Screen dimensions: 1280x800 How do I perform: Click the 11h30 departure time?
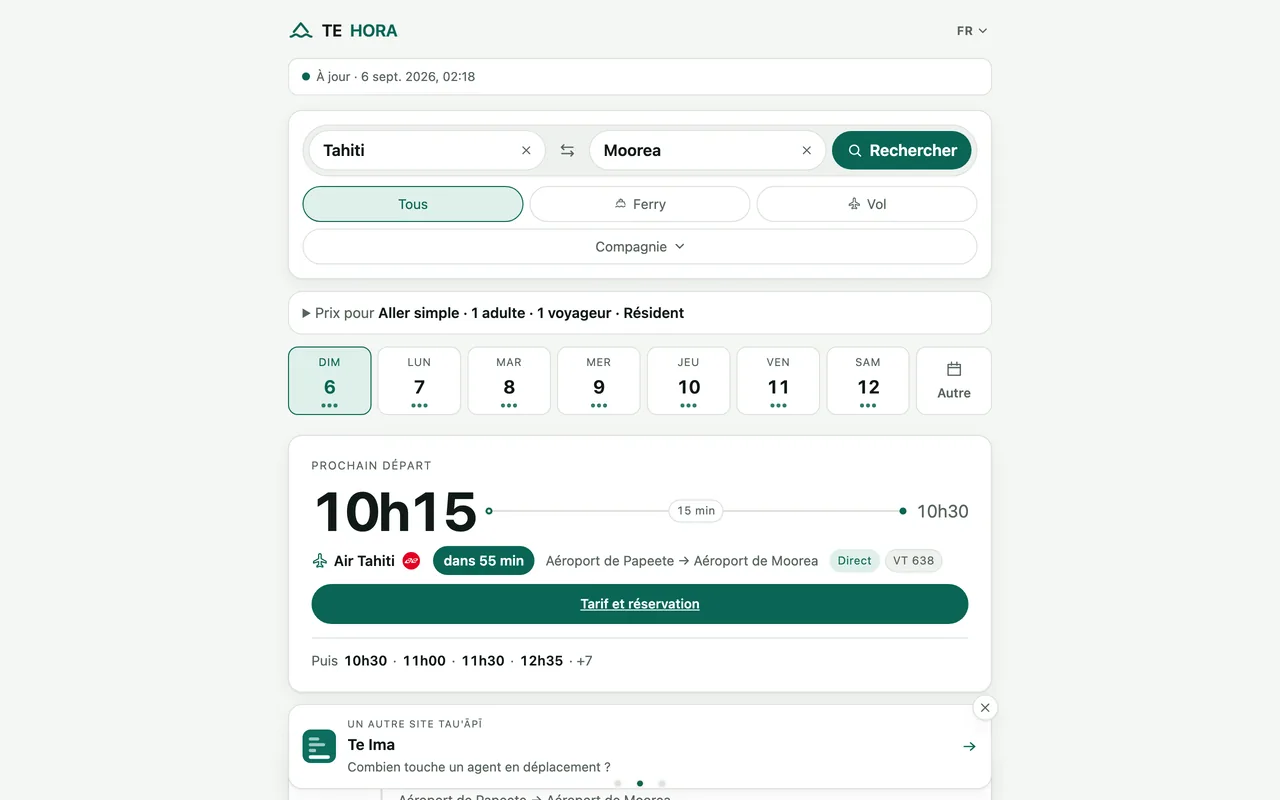click(x=483, y=661)
